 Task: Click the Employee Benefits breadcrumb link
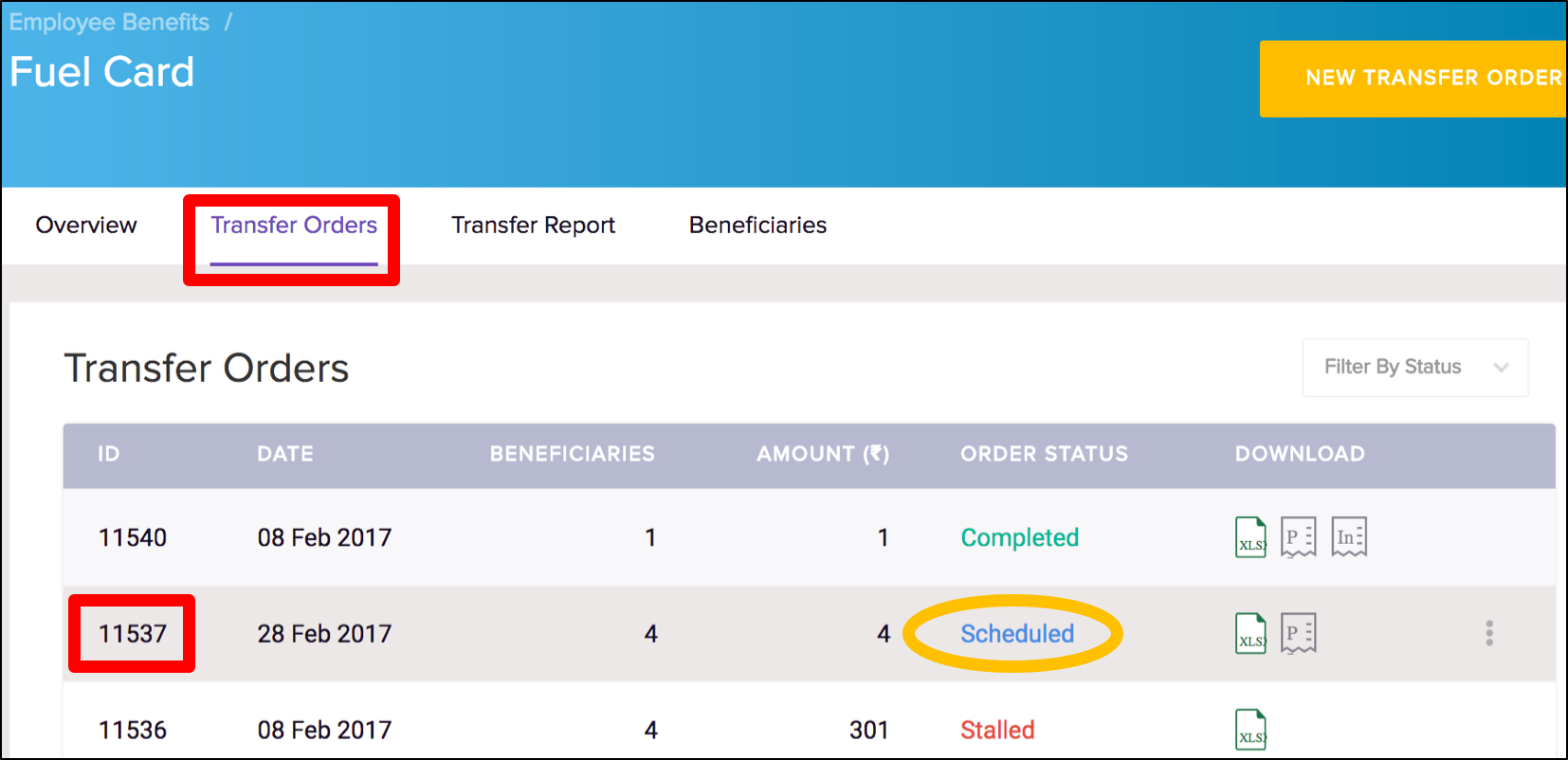coord(109,23)
